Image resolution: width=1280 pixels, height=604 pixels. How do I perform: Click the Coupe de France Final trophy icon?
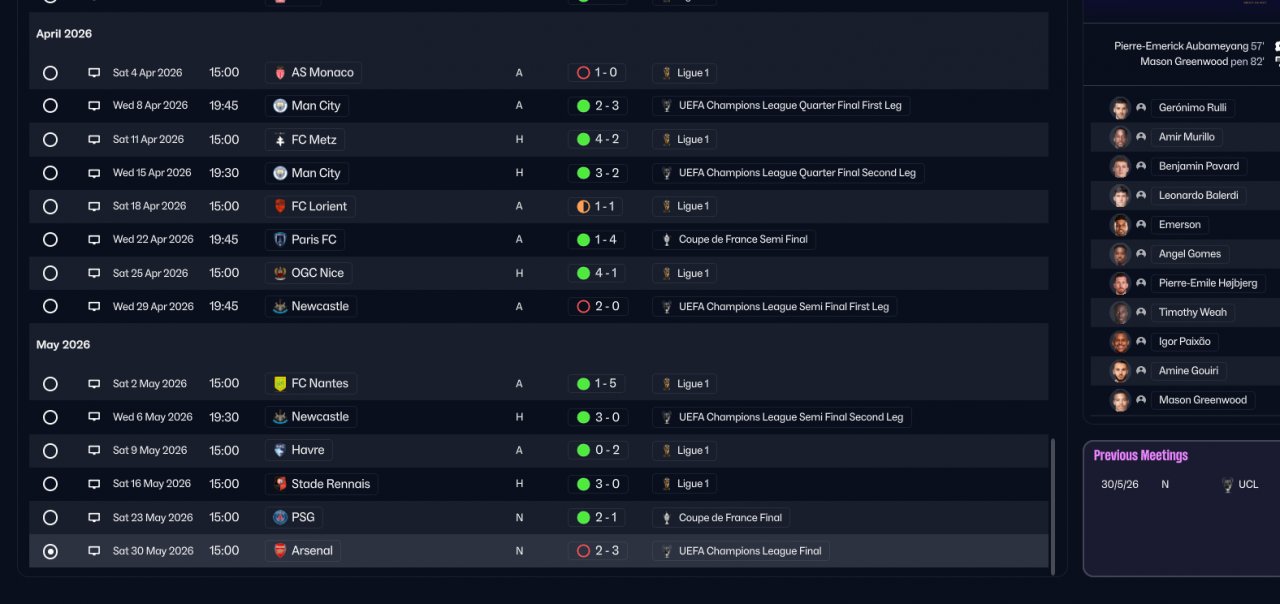[x=666, y=518]
